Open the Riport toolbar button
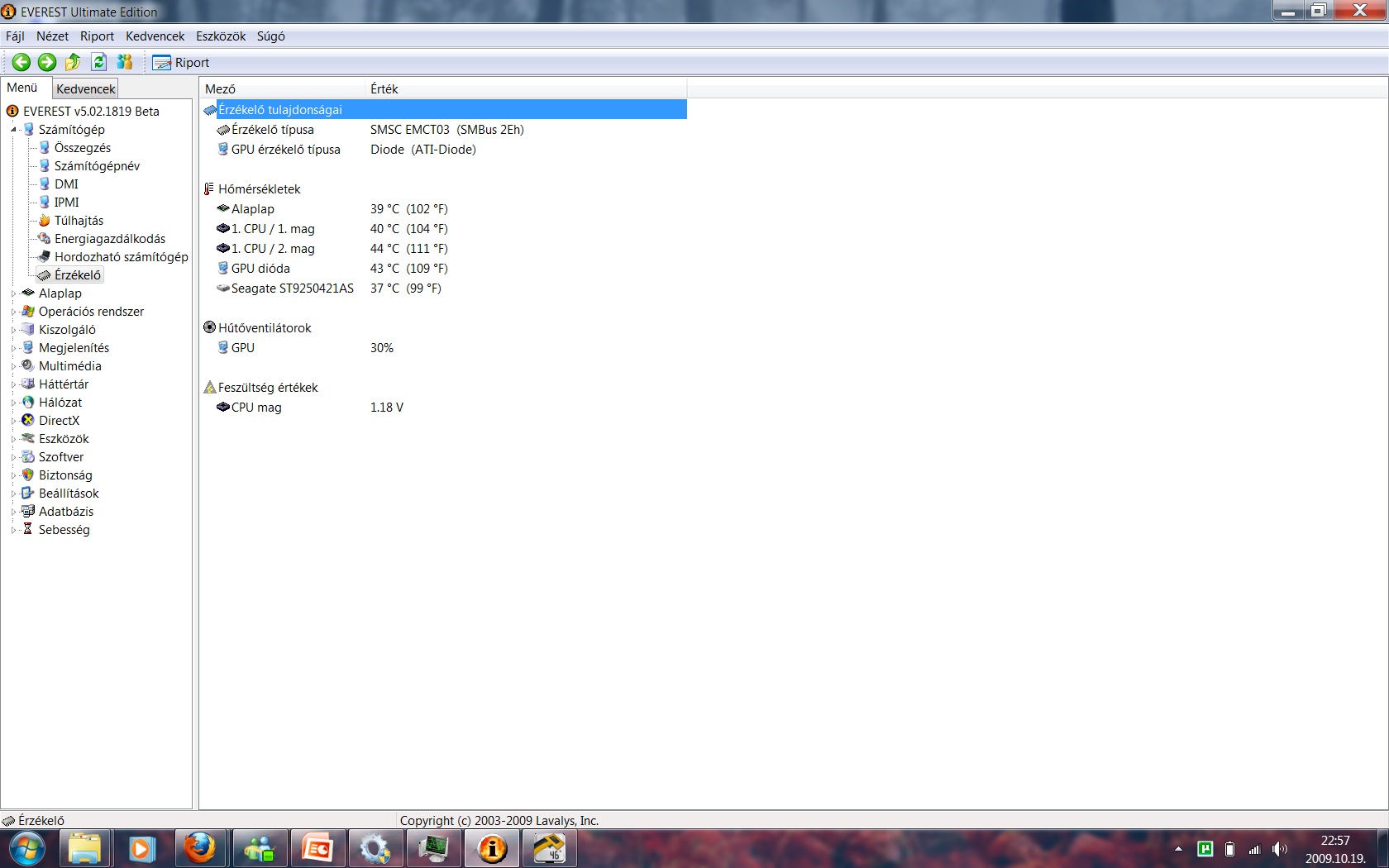Viewport: 1389px width, 868px height. [181, 63]
